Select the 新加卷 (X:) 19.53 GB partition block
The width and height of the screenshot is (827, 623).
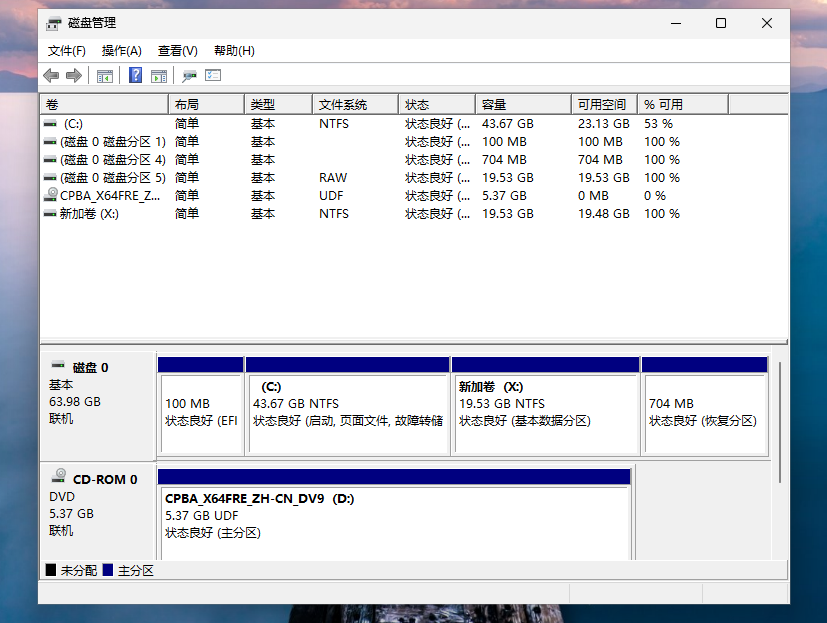tap(546, 406)
